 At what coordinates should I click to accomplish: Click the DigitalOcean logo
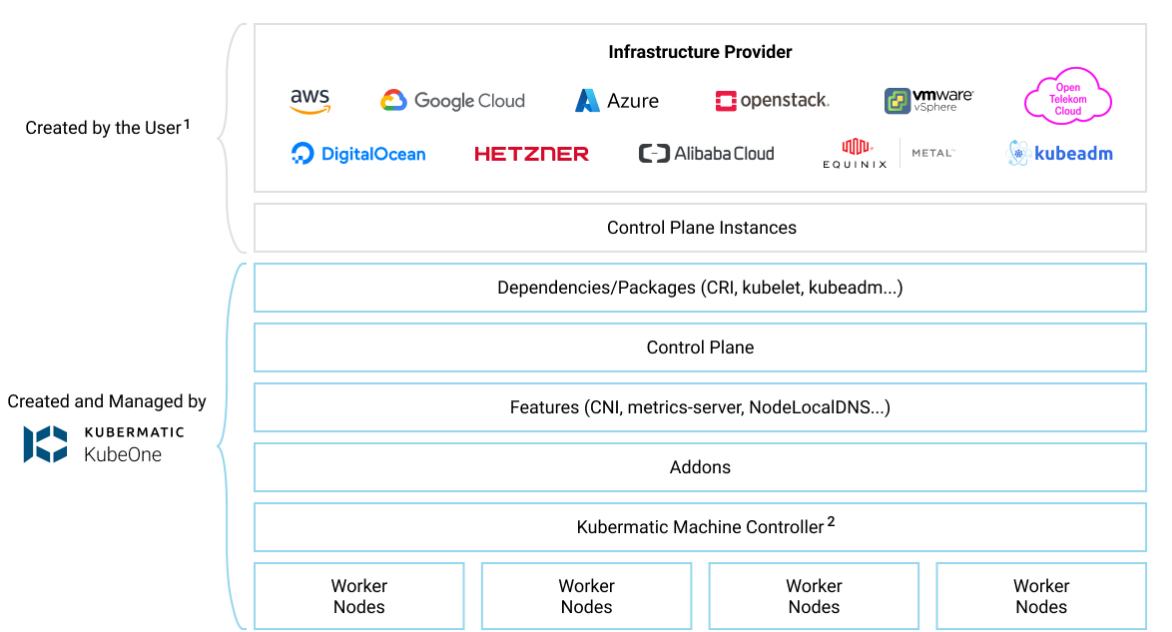(358, 154)
